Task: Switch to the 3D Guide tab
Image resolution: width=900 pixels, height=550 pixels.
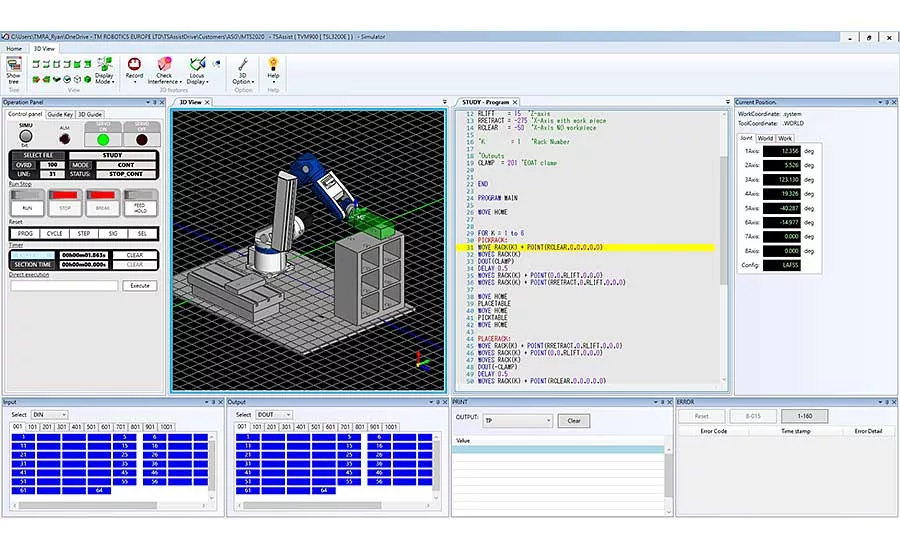Action: tap(90, 114)
